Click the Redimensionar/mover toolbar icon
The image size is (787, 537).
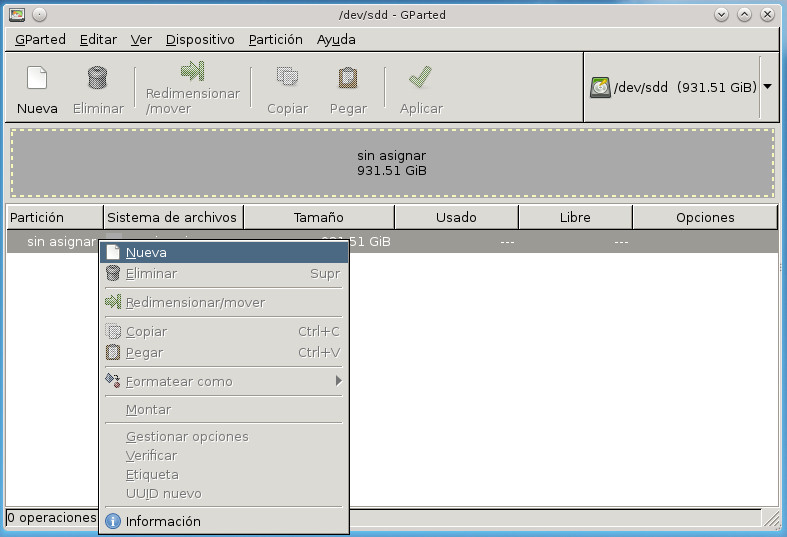193,71
